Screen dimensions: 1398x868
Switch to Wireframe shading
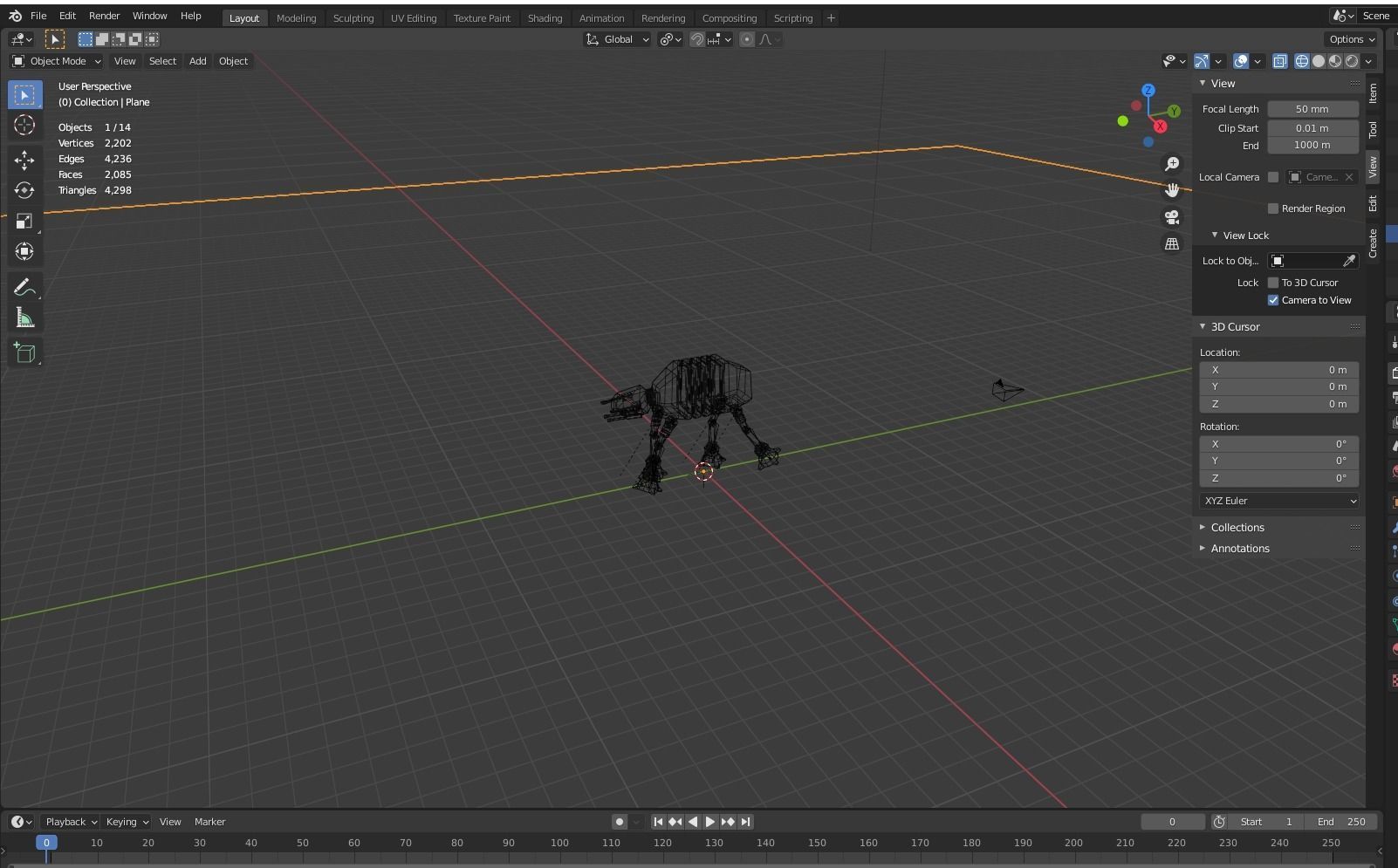click(x=1302, y=61)
